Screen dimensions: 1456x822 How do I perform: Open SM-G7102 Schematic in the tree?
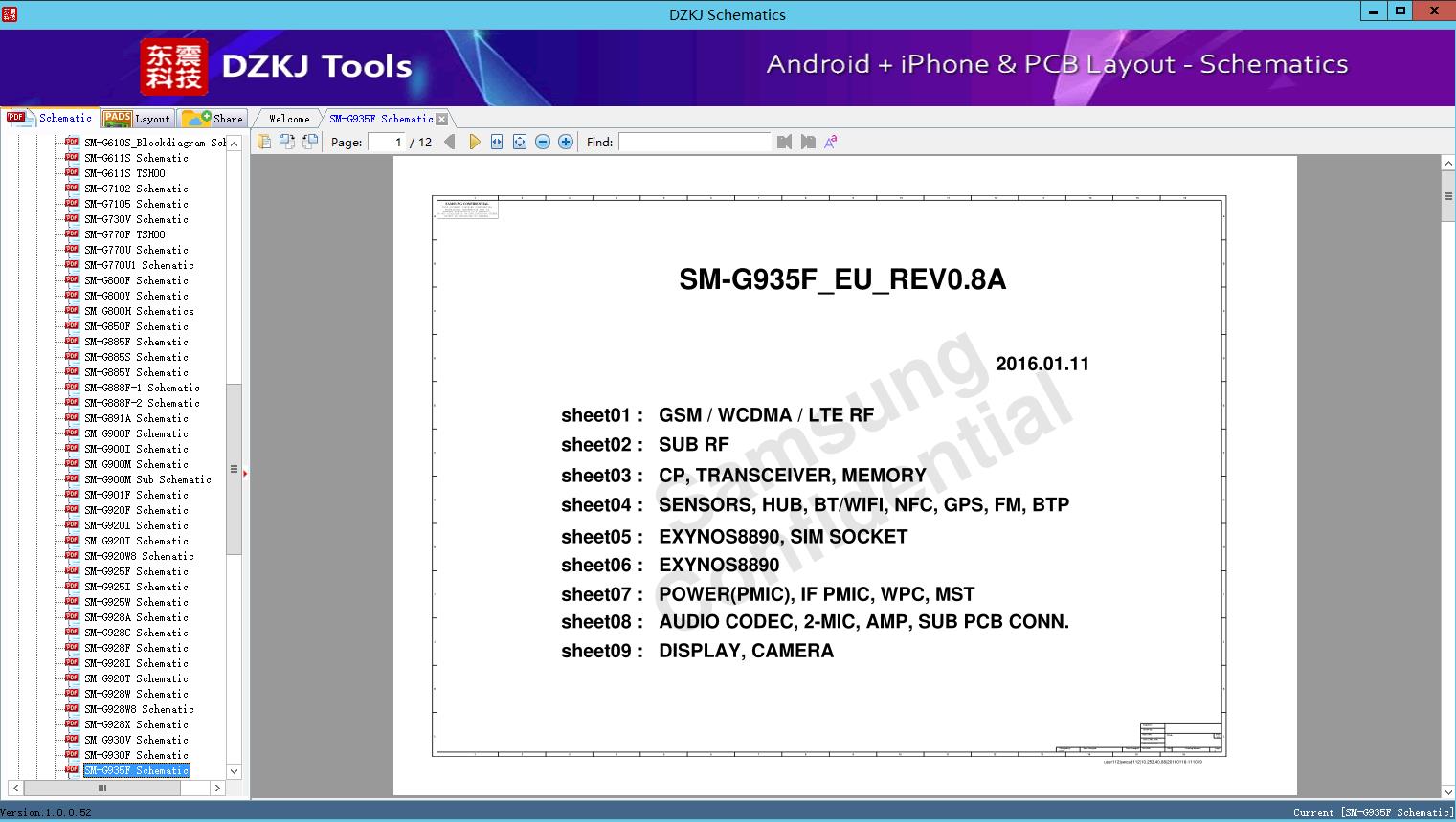pos(136,189)
